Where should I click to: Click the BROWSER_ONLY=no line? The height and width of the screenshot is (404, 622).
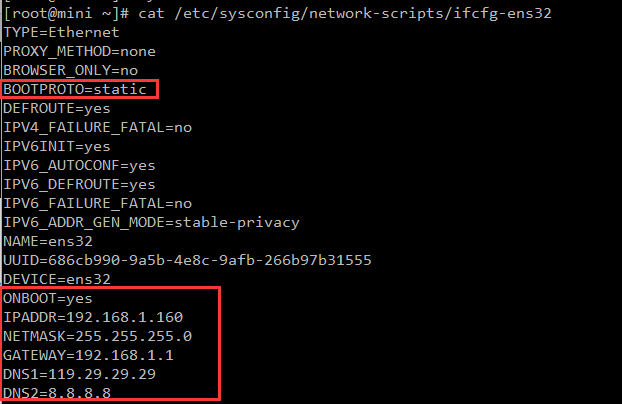point(71,70)
